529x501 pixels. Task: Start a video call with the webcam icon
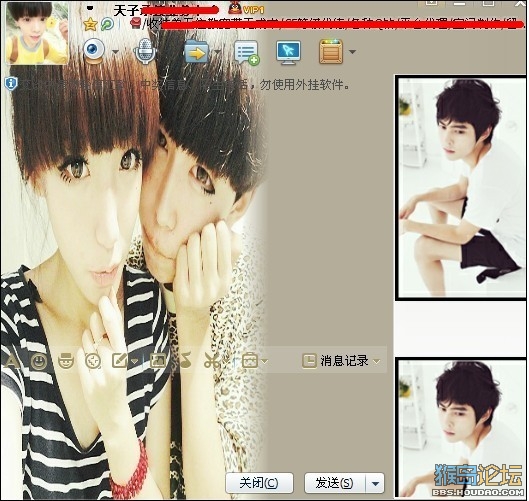(94, 51)
